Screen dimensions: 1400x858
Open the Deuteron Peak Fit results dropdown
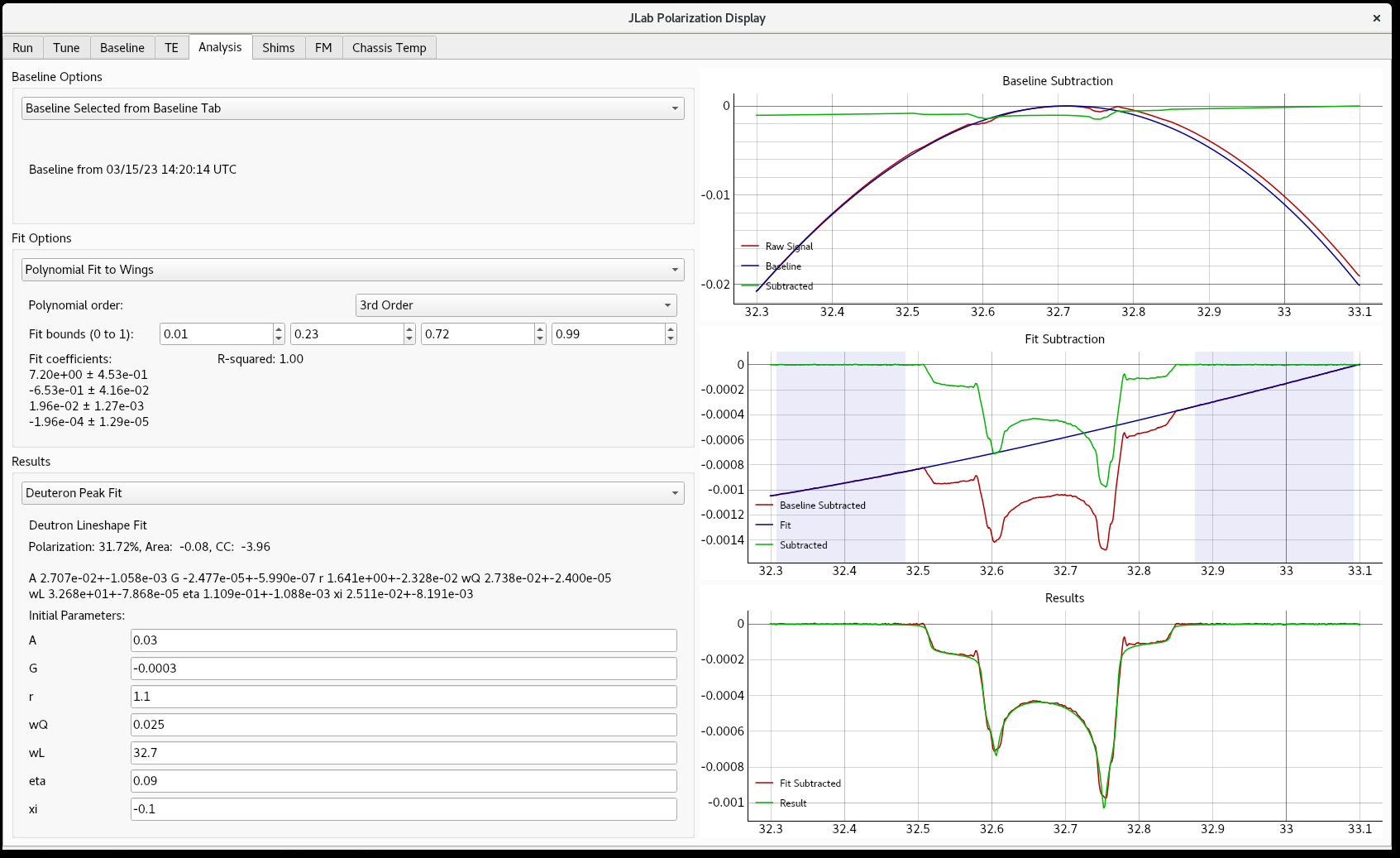[x=352, y=493]
